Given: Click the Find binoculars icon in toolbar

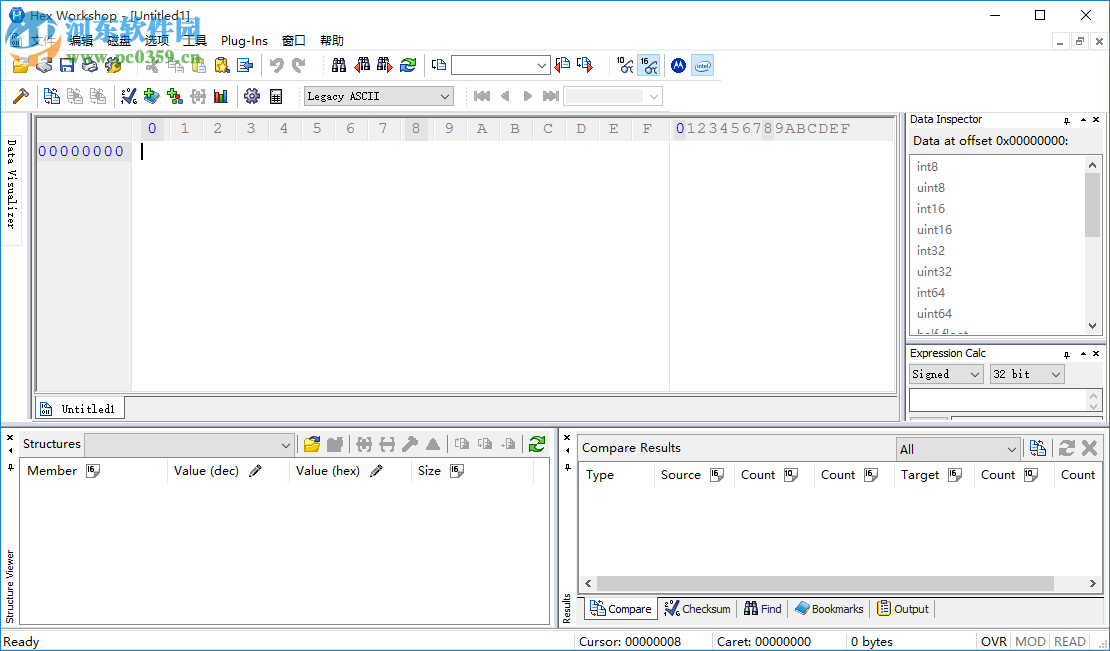Looking at the screenshot, I should click(x=339, y=65).
